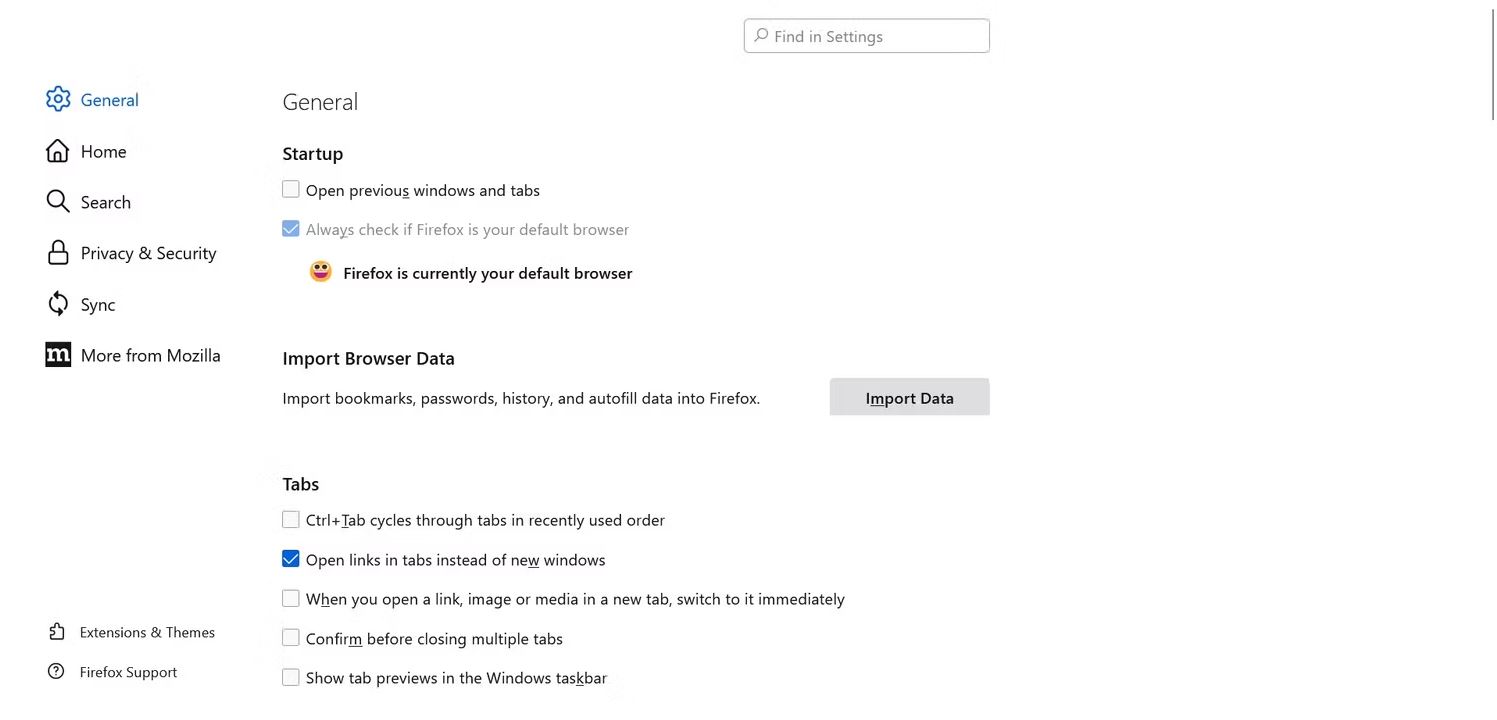Uncheck Open links in tabs instead of new windows
The height and width of the screenshot is (720, 1497).
[291, 559]
